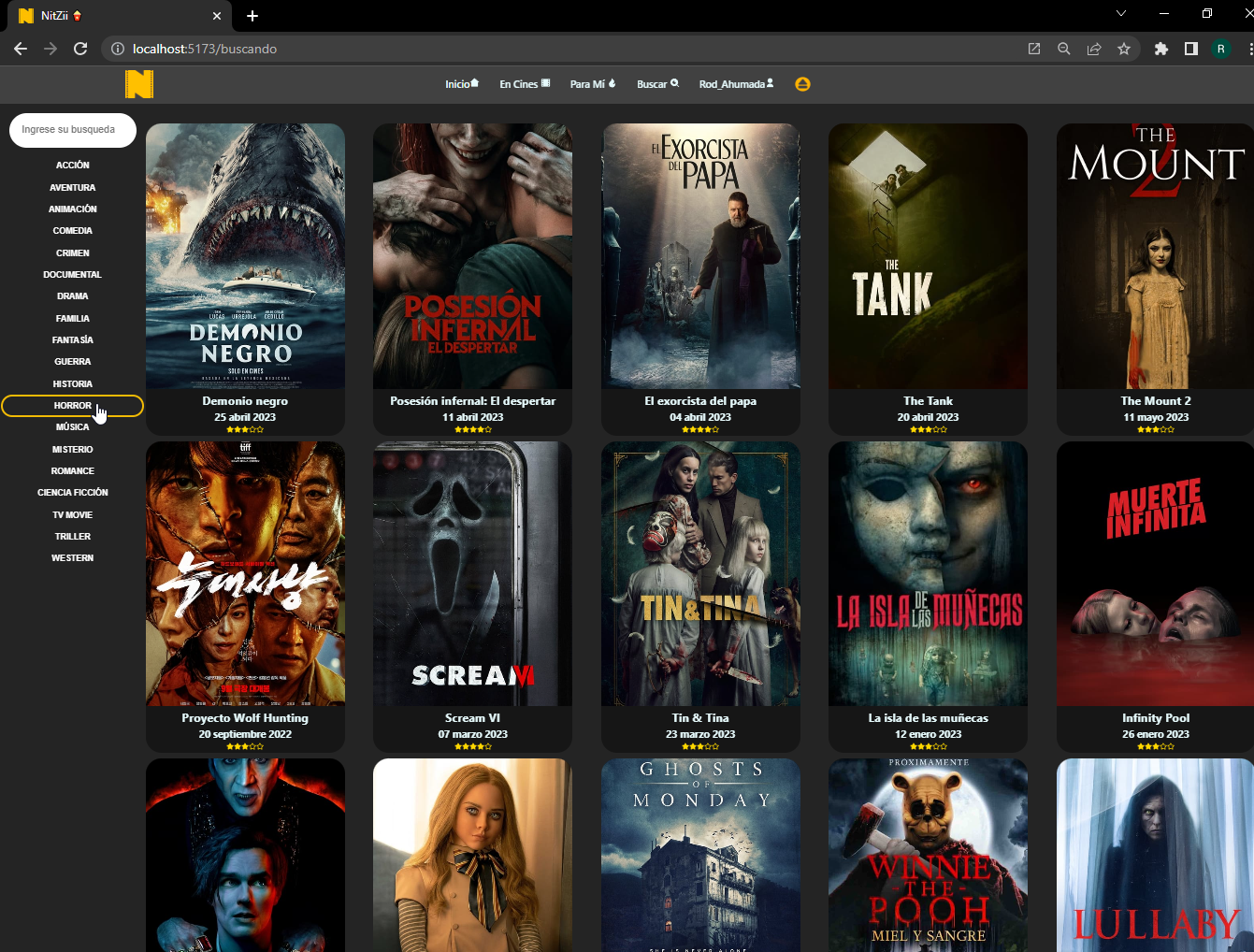Expand the tab search chevron in title bar
The width and height of the screenshot is (1254, 952).
[1121, 14]
